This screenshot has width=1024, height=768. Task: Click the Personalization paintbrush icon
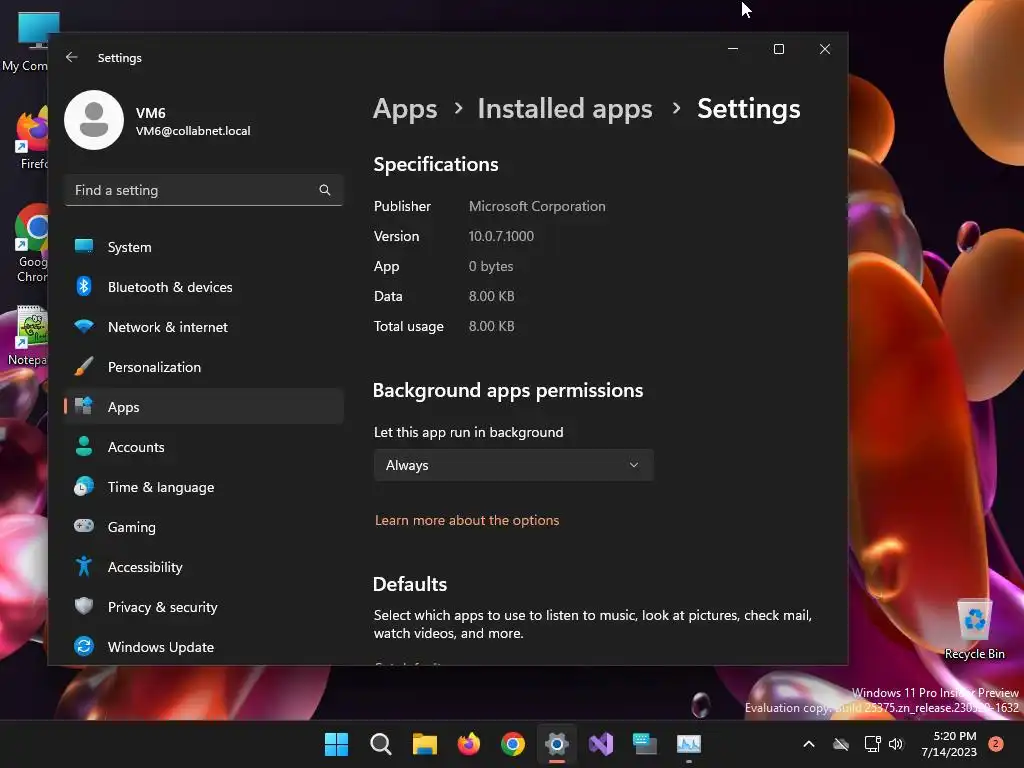coord(84,366)
